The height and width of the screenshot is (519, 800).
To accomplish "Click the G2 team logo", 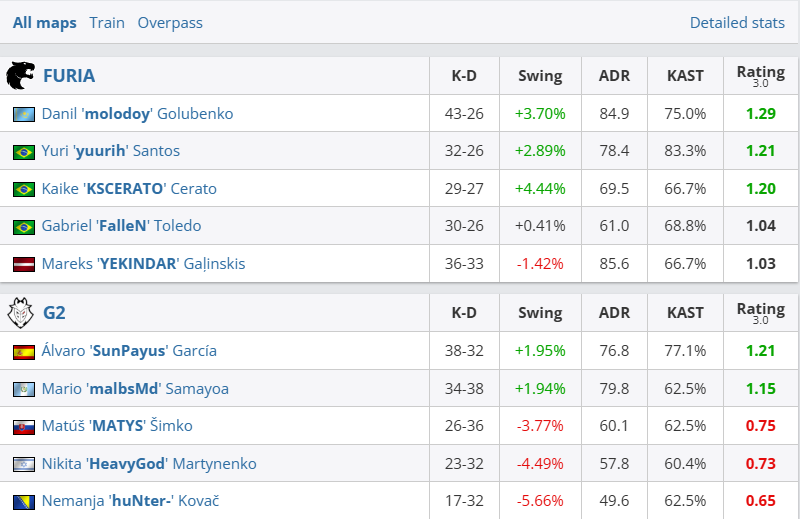I will pos(21,313).
